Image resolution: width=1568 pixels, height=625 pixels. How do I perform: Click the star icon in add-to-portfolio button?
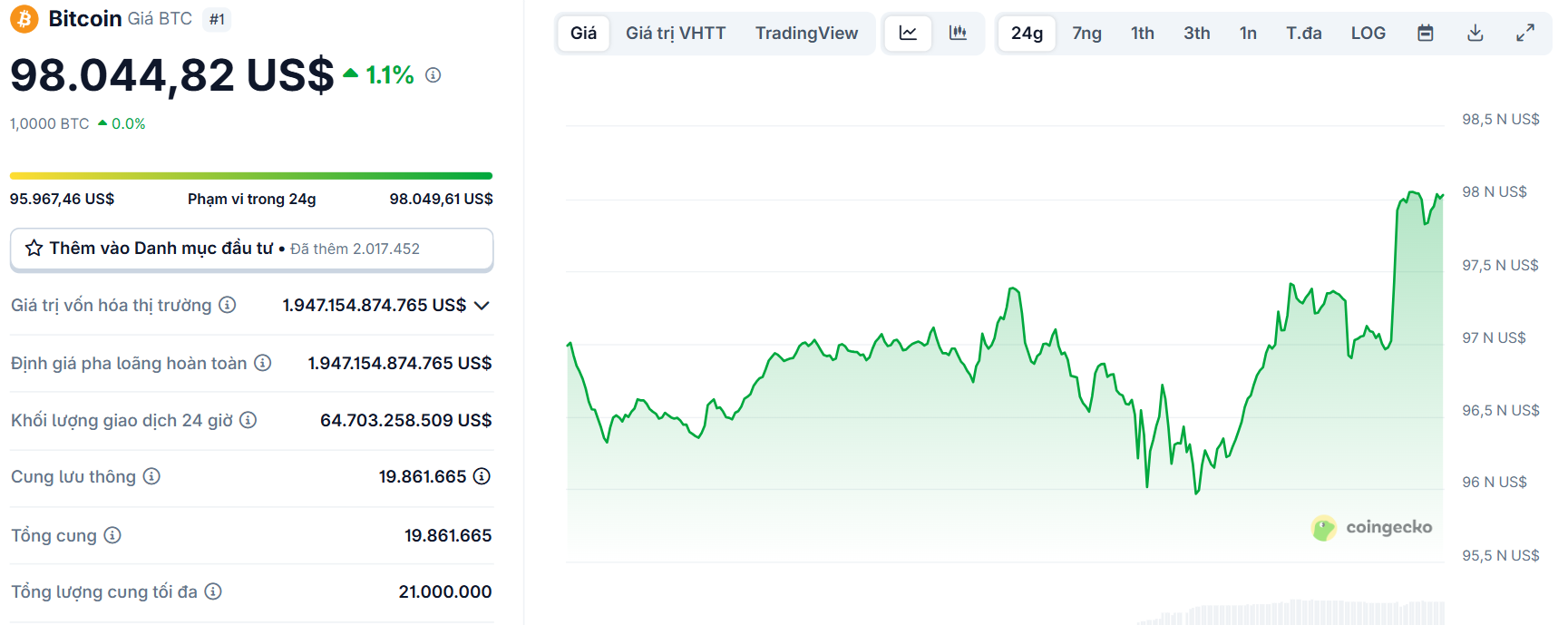coord(34,249)
